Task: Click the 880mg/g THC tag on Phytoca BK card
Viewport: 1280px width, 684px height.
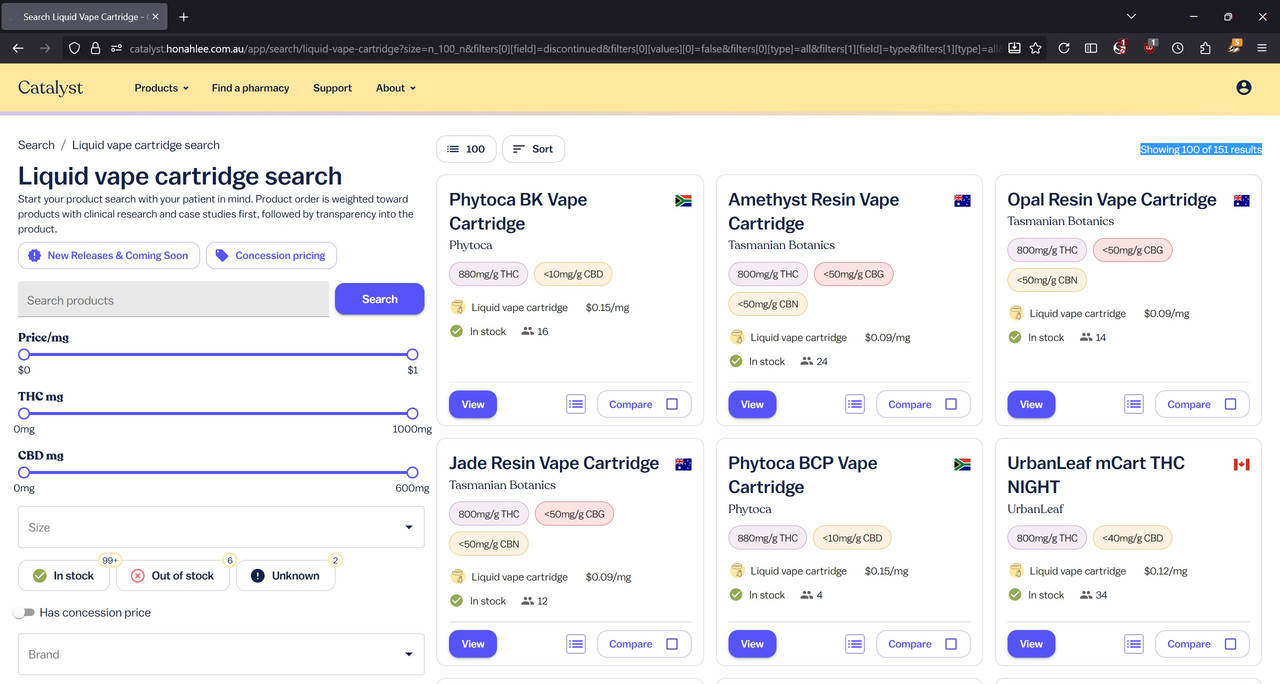Action: point(489,274)
